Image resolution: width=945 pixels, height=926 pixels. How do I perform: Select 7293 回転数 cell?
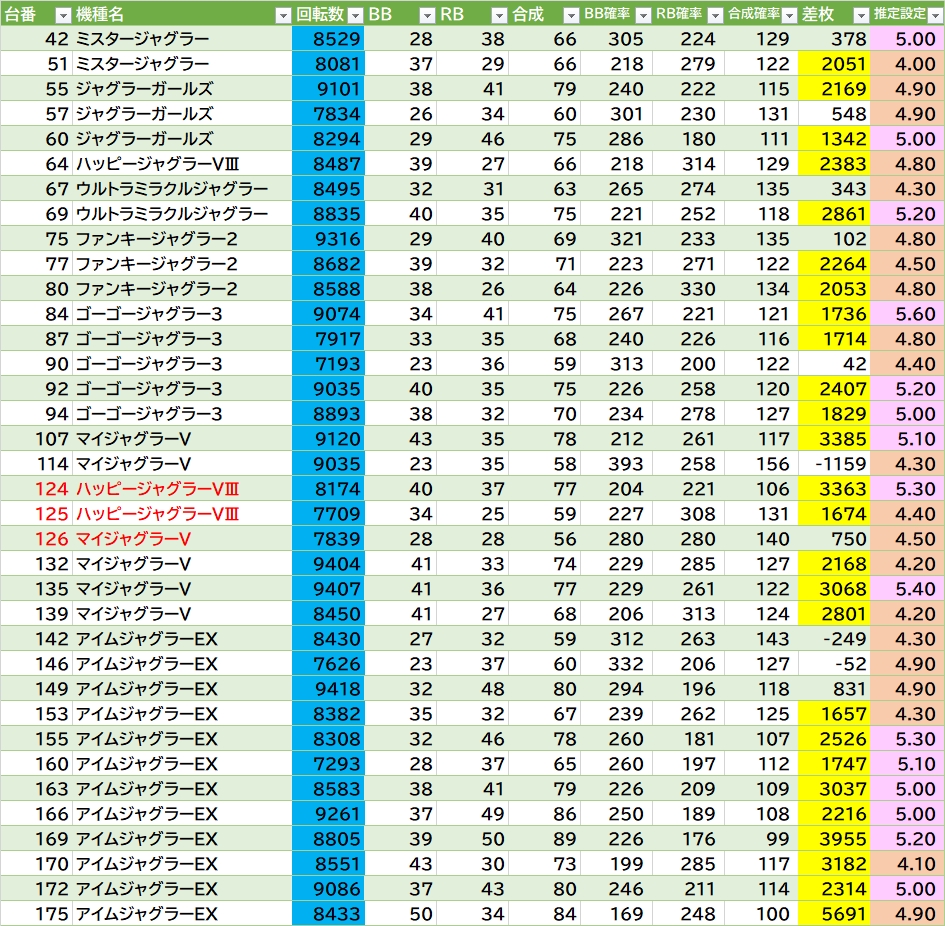pyautogui.click(x=328, y=764)
